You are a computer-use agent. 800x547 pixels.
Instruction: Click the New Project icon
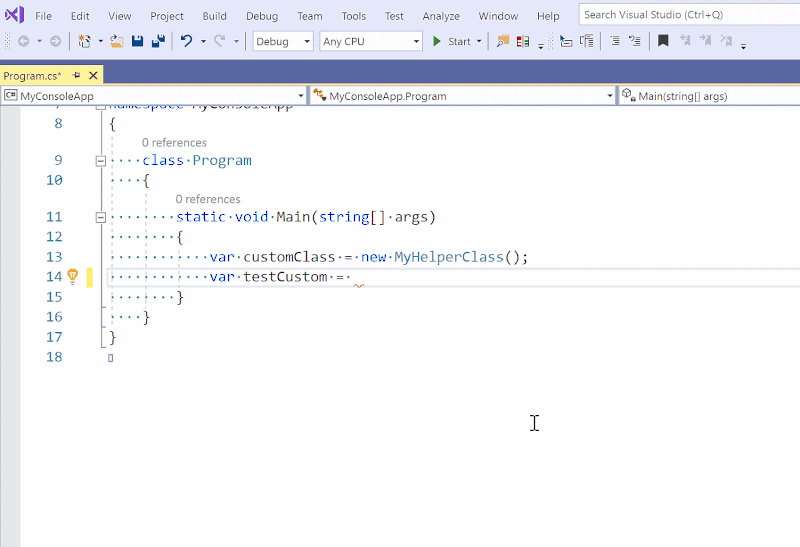84,41
